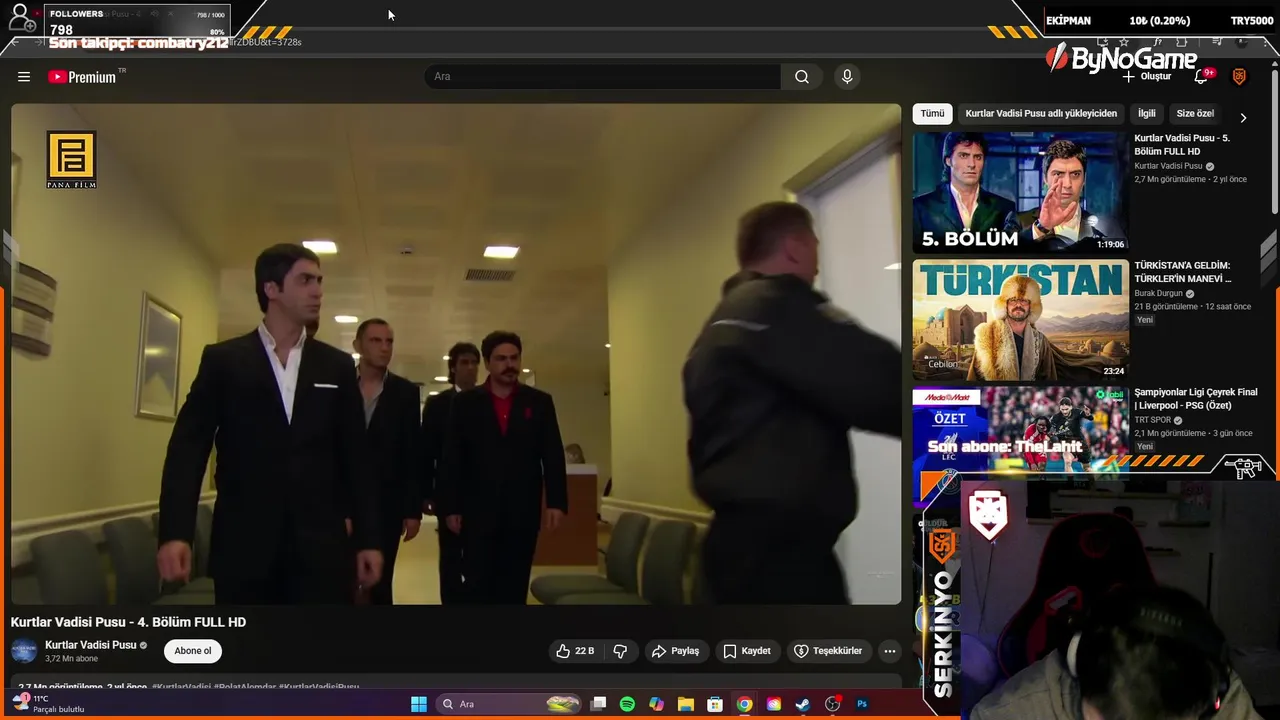1280x720 pixels.
Task: Dislike the video with thumbs-down
Action: click(620, 651)
